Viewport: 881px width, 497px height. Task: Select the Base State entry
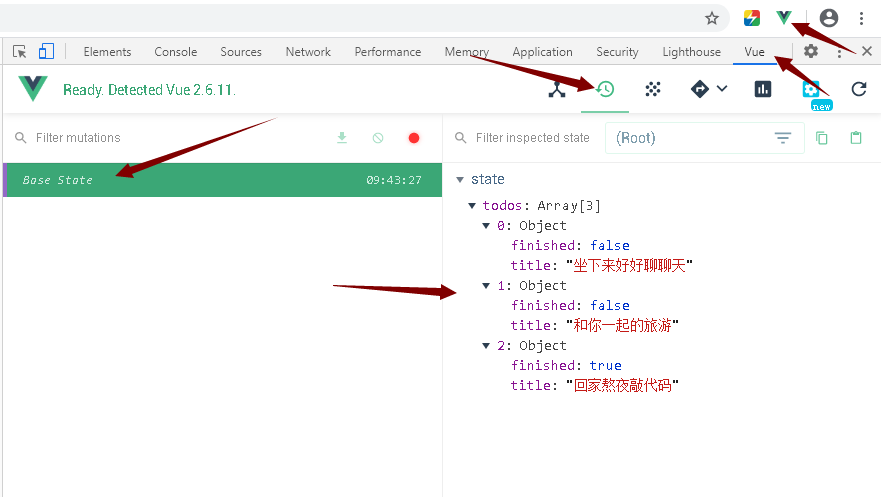[222, 180]
